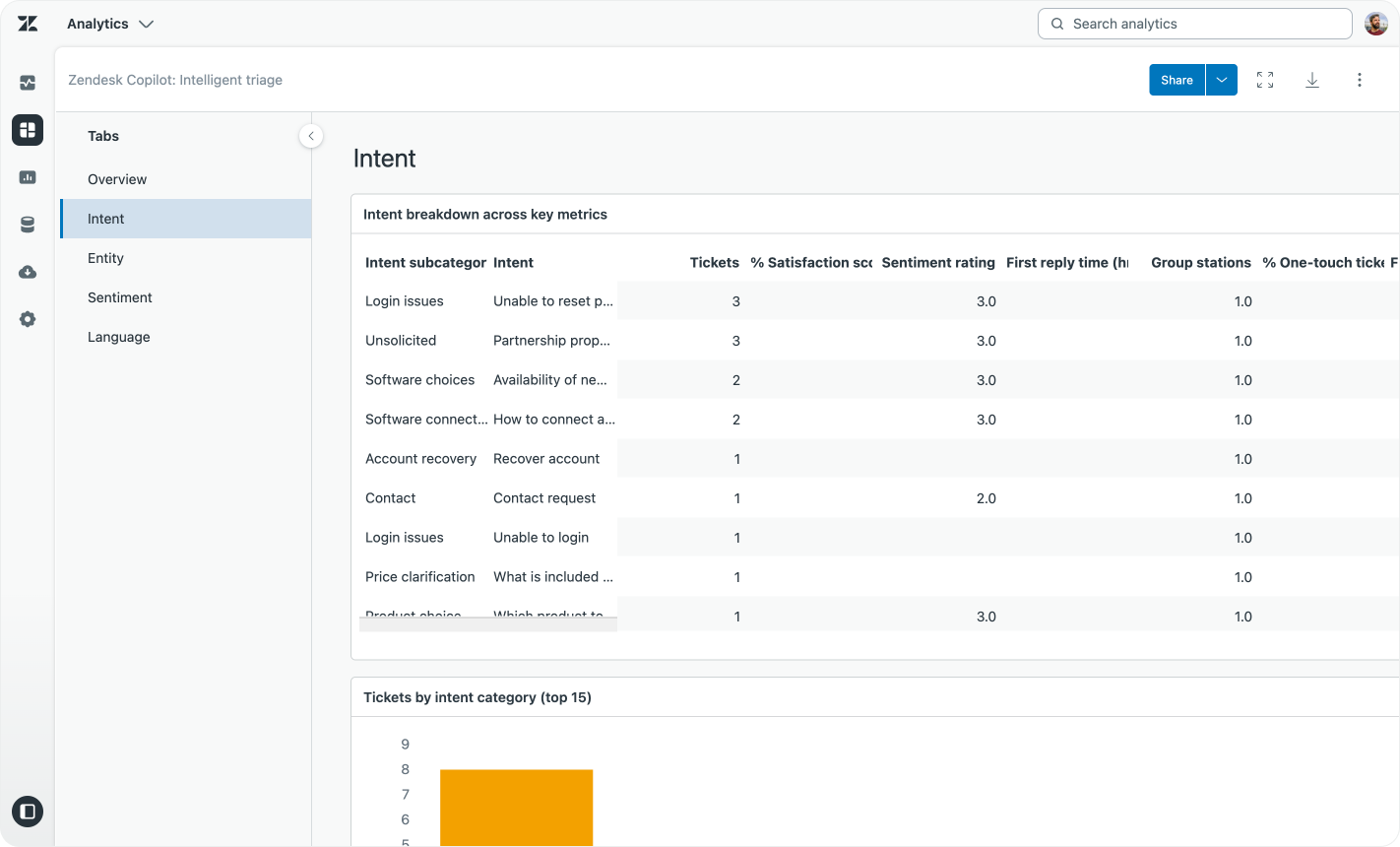Click the horizontal scrollbar under intent table
The image size is (1400, 847).
click(x=488, y=624)
